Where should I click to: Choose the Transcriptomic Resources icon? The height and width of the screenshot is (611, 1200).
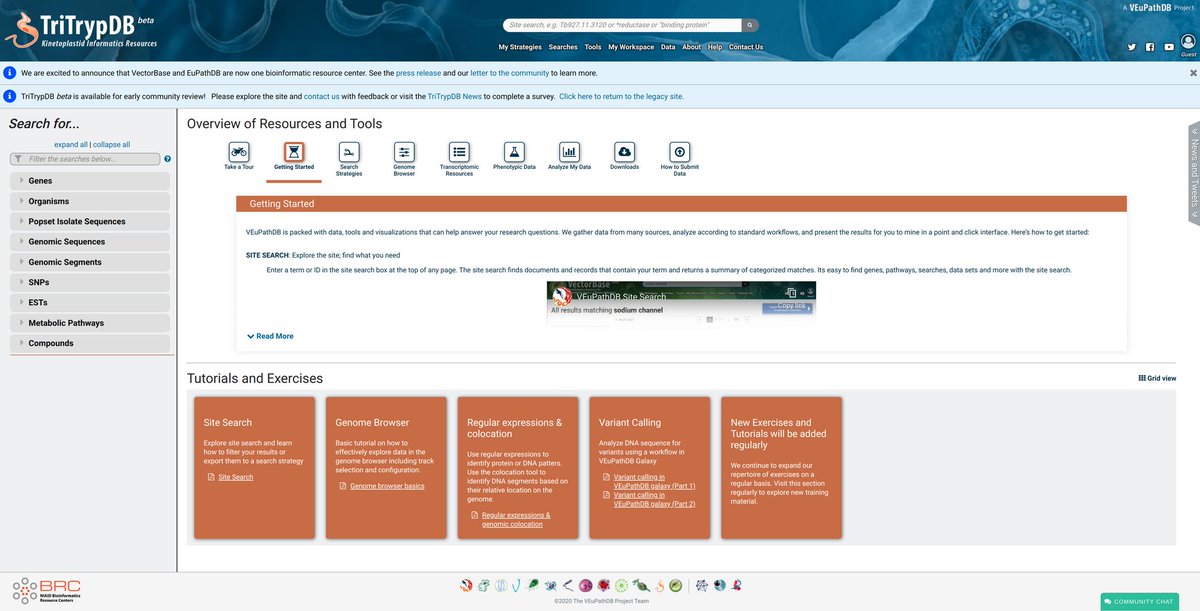(x=459, y=152)
